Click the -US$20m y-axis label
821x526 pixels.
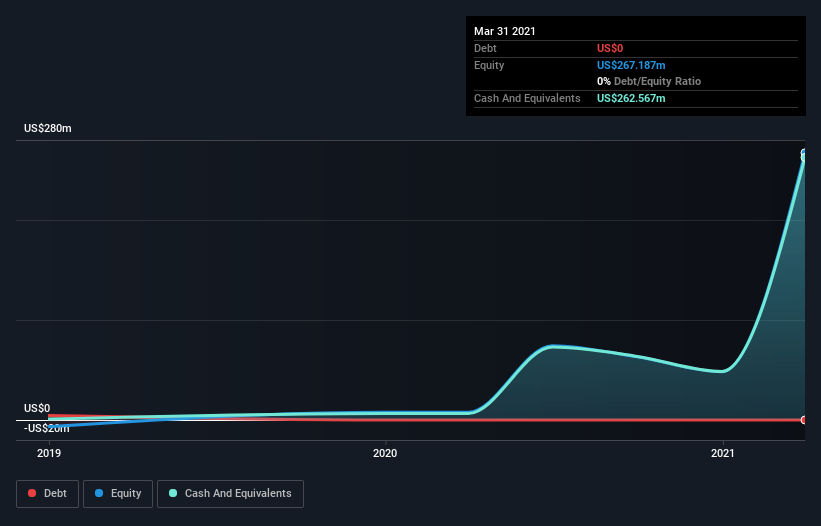tap(47, 428)
